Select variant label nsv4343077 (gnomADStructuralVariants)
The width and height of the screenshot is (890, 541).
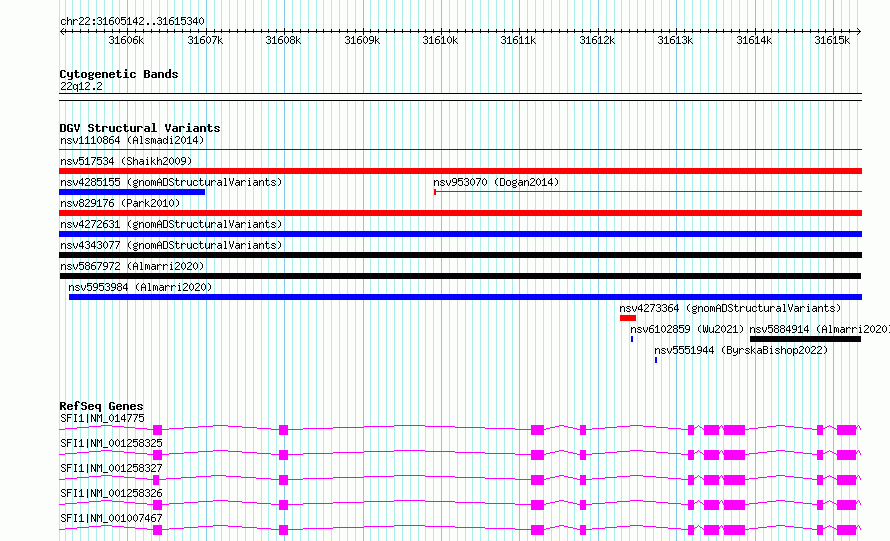(171, 245)
